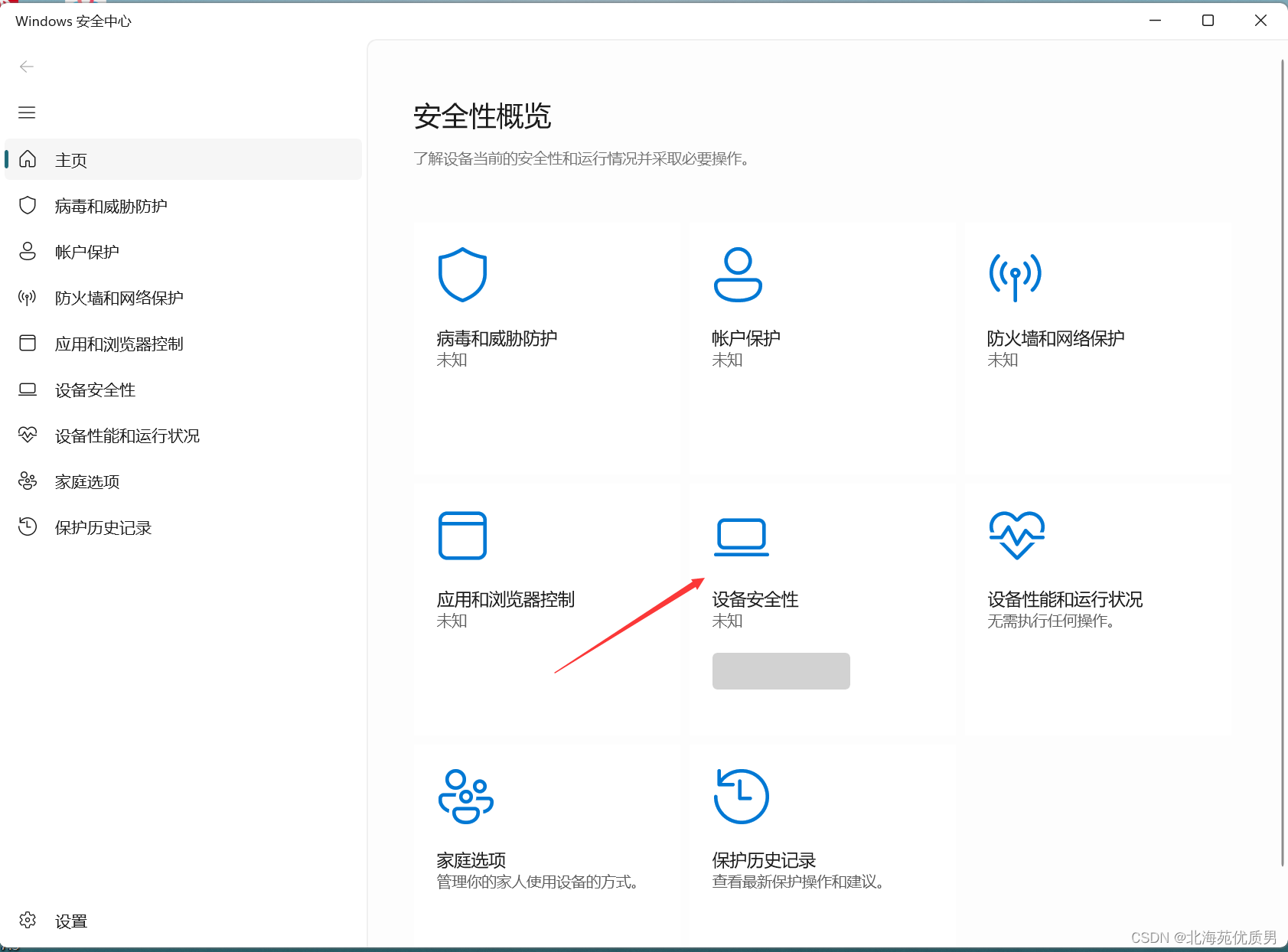Click the sidebar browser window icon
The height and width of the screenshot is (952, 1288).
pyautogui.click(x=28, y=343)
